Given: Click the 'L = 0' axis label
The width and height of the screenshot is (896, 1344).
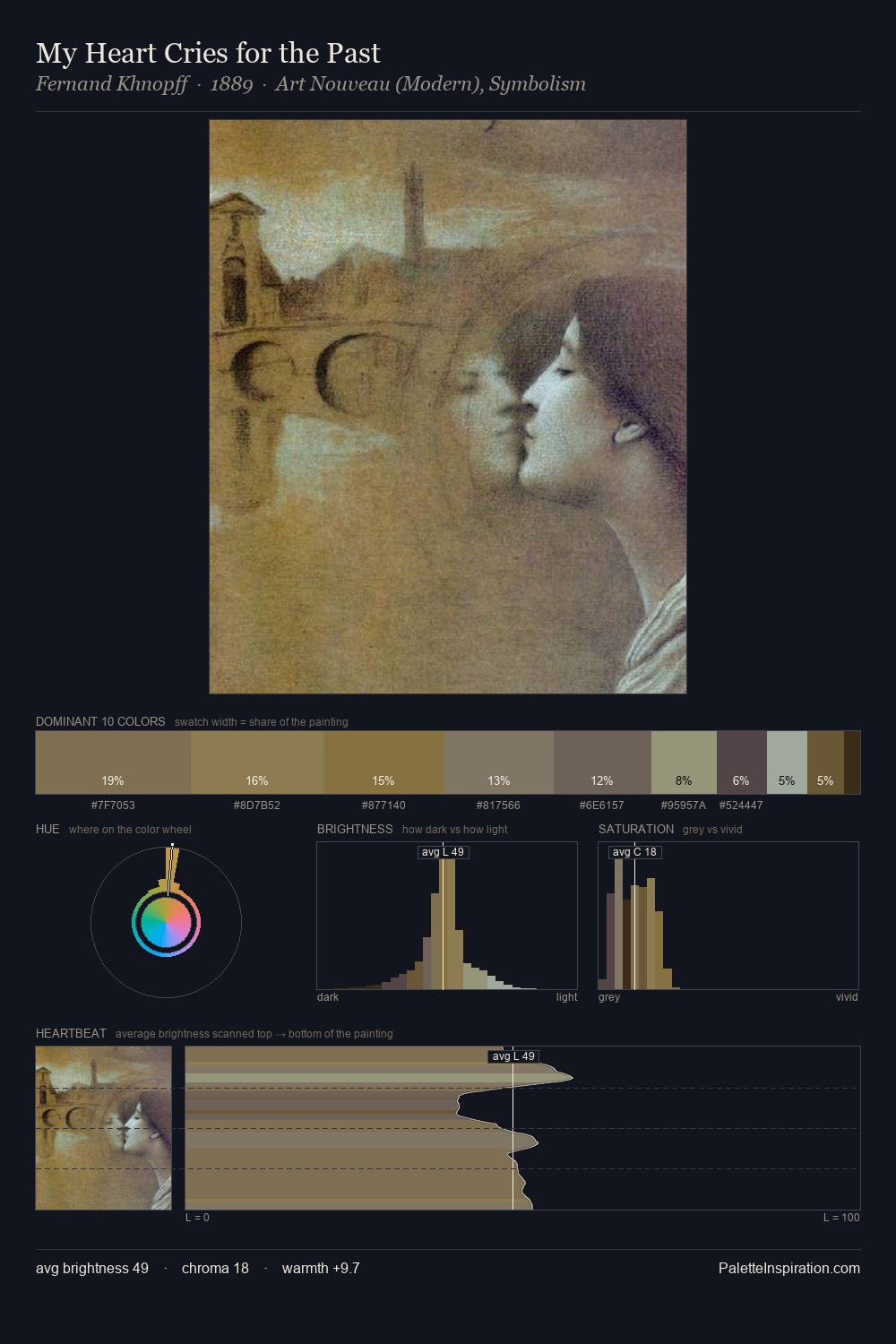Looking at the screenshot, I should 197,1218.
